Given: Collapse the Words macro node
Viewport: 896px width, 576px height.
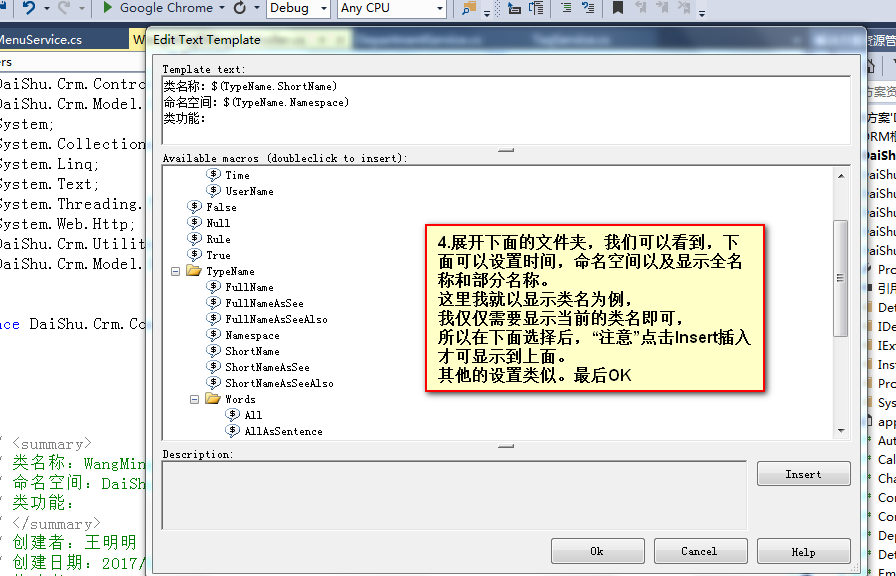Looking at the screenshot, I should (194, 398).
